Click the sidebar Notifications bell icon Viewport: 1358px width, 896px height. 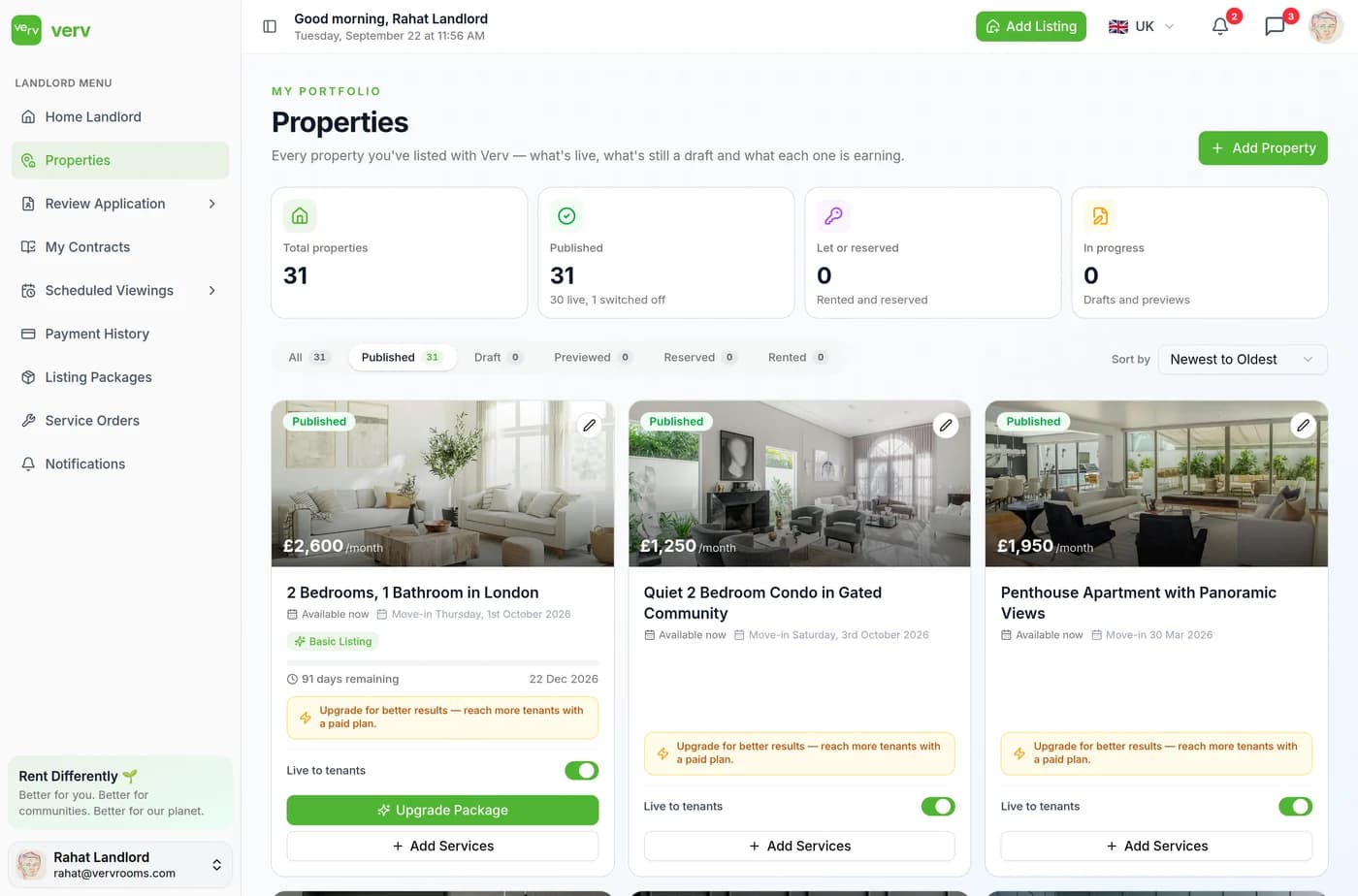pos(28,464)
